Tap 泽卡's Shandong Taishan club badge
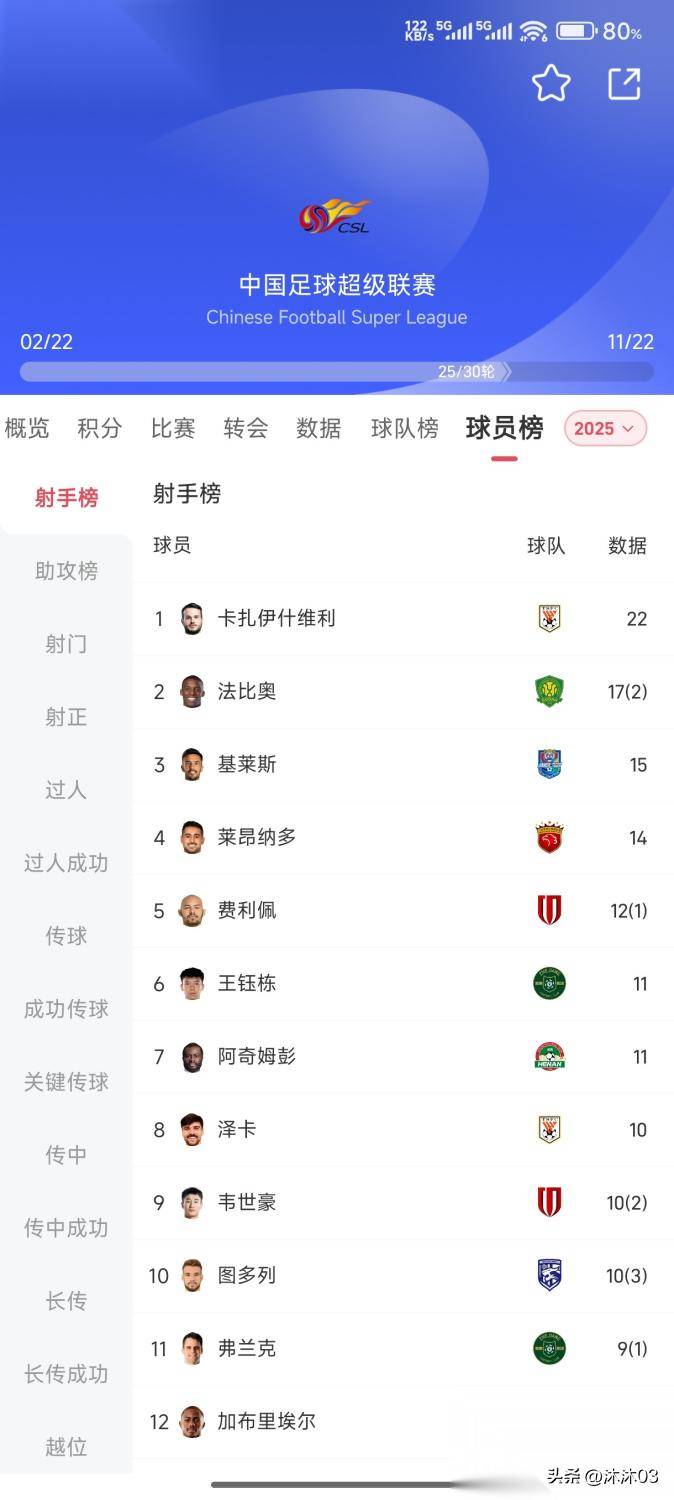Screen dimensions: 674x1500 (x=548, y=1129)
